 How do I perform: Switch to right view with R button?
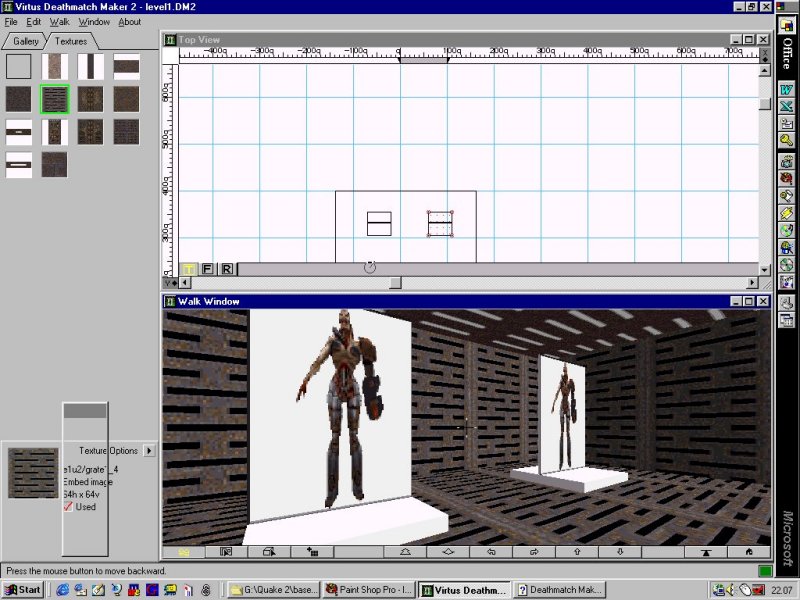227,269
